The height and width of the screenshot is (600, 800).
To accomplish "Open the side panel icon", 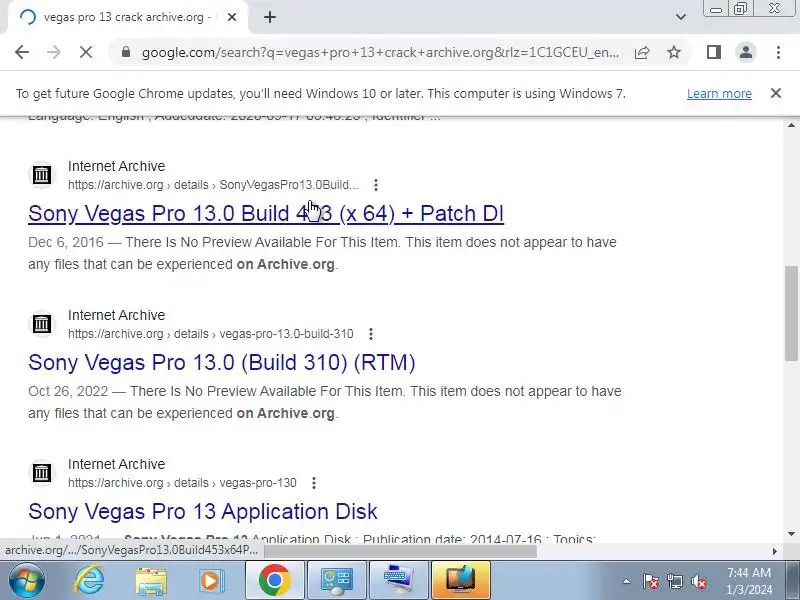I will pyautogui.click(x=714, y=52).
